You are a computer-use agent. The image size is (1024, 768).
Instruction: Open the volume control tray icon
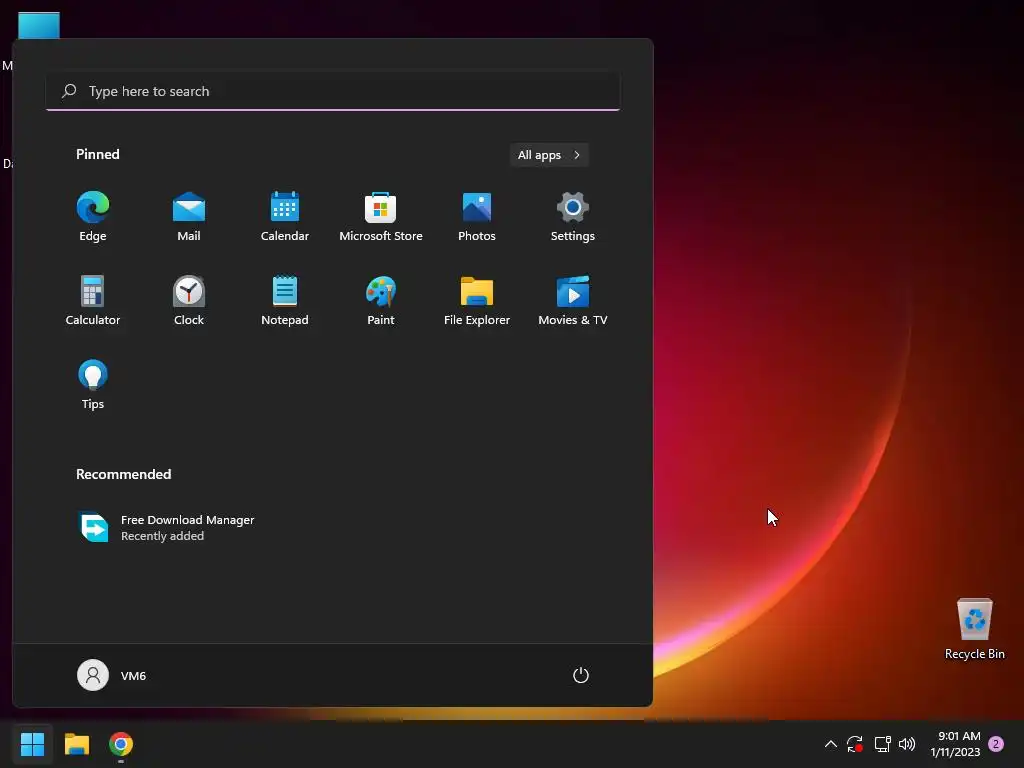pyautogui.click(x=907, y=744)
